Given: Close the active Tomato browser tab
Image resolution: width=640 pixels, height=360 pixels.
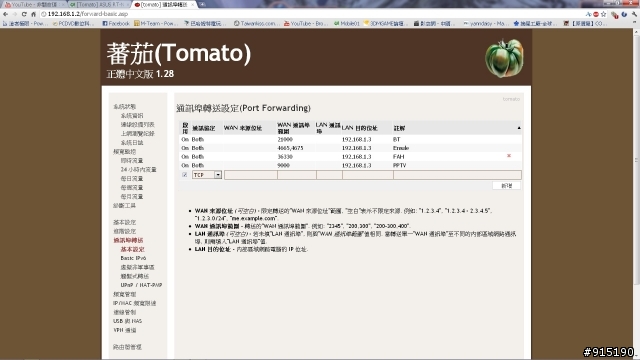Looking at the screenshot, I should [x=193, y=4].
